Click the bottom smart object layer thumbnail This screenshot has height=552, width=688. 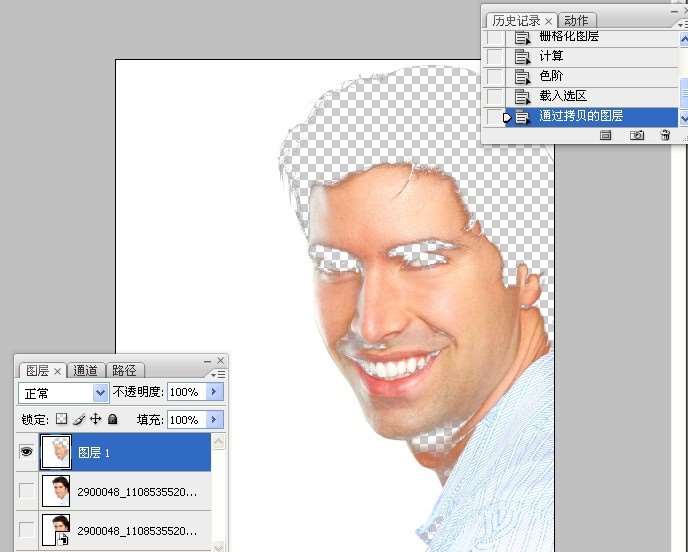(x=56, y=530)
